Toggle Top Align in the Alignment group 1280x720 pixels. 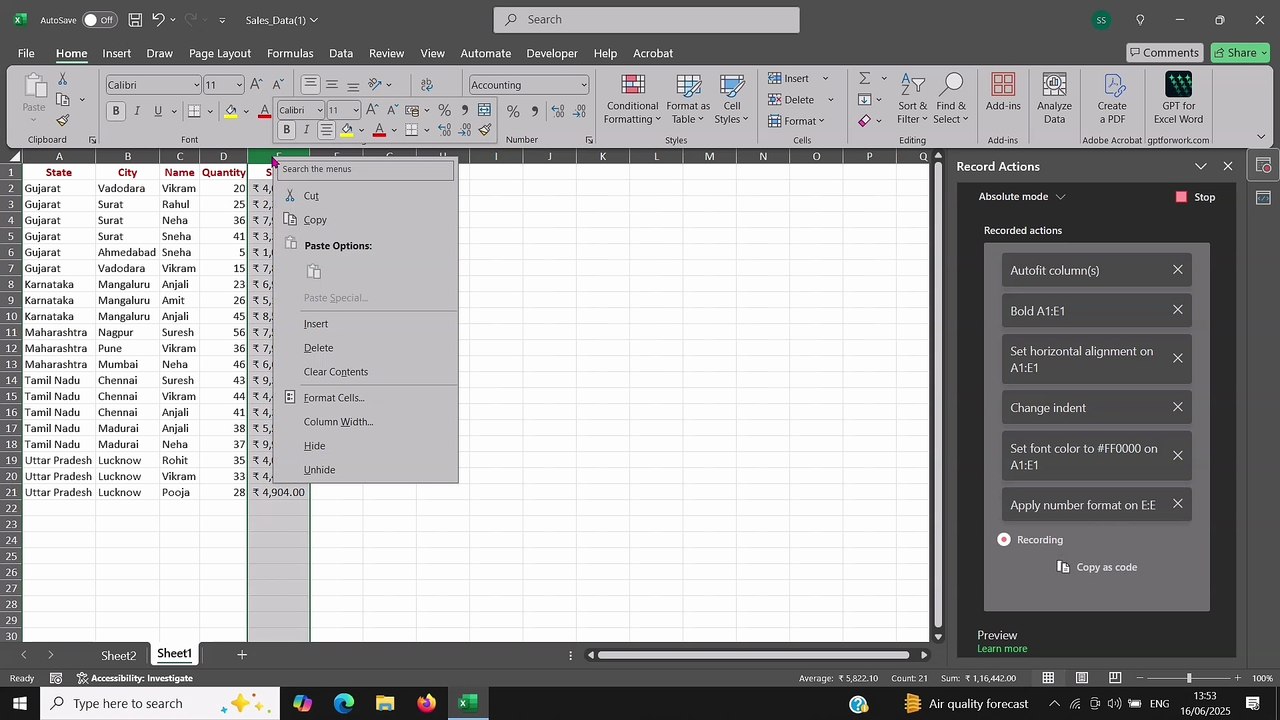[311, 85]
